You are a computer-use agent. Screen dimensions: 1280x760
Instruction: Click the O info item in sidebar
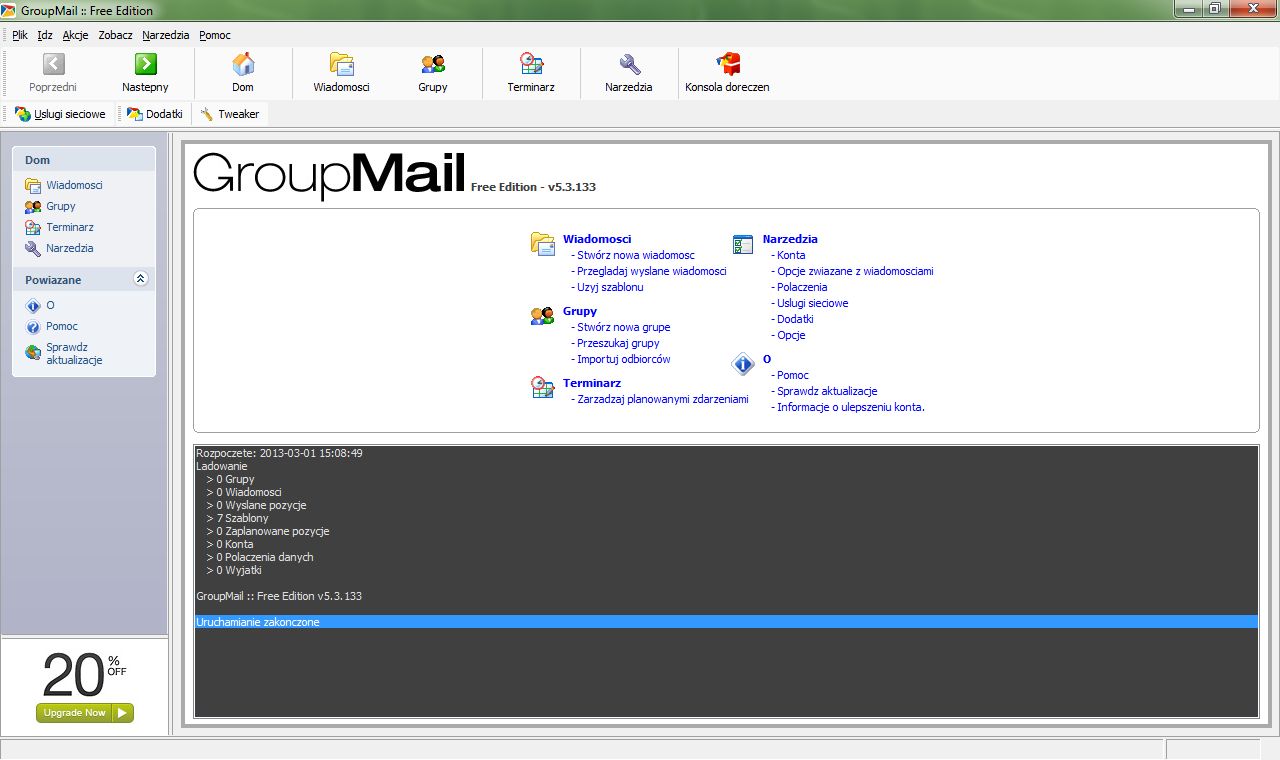coord(40,305)
